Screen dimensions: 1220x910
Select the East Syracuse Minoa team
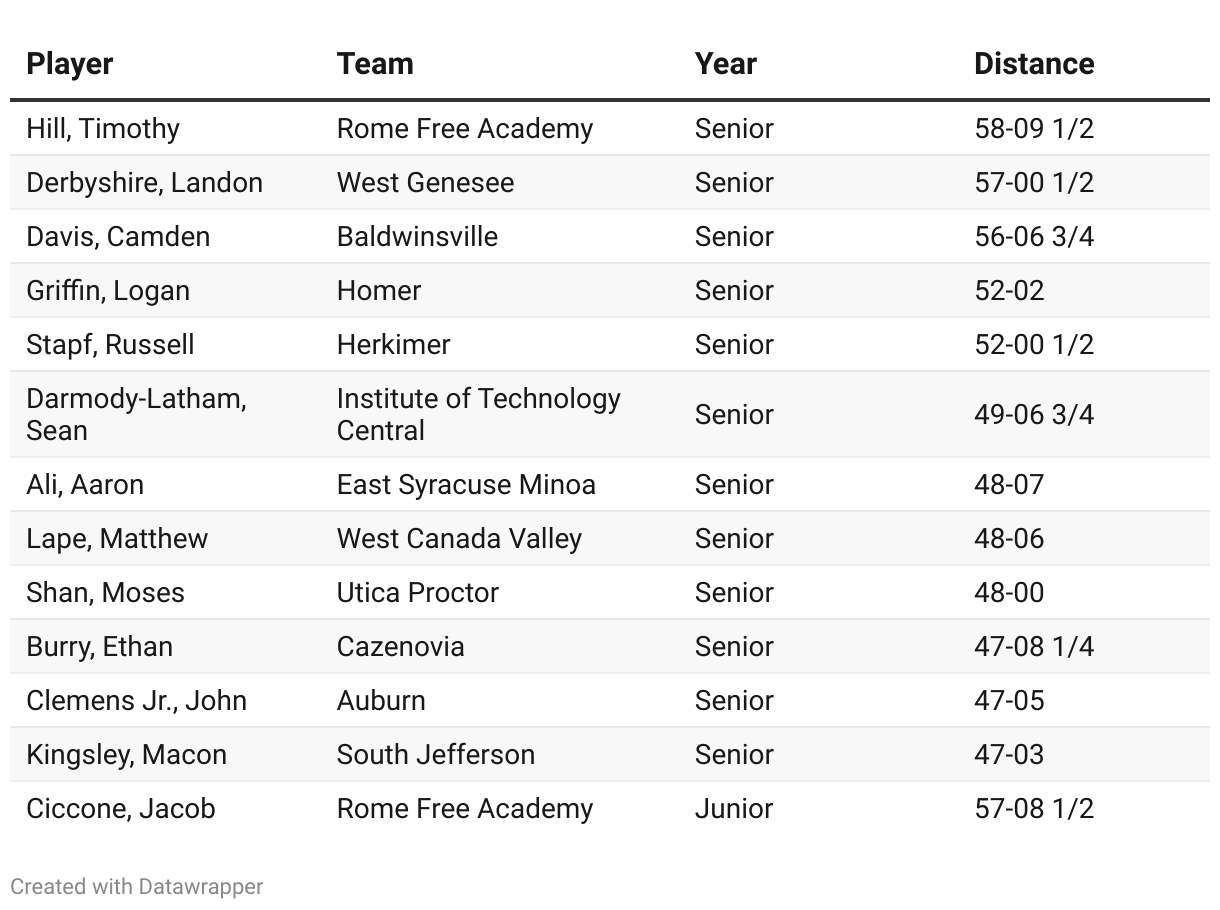(466, 485)
